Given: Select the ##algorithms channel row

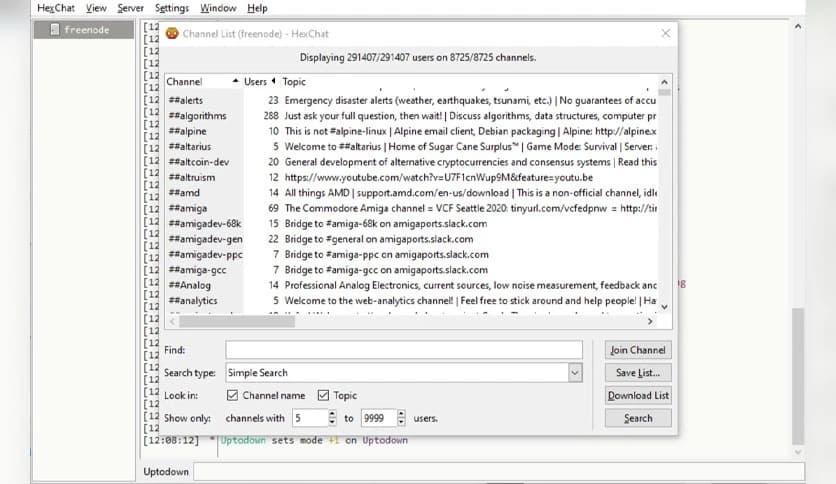Looking at the screenshot, I should [x=412, y=116].
